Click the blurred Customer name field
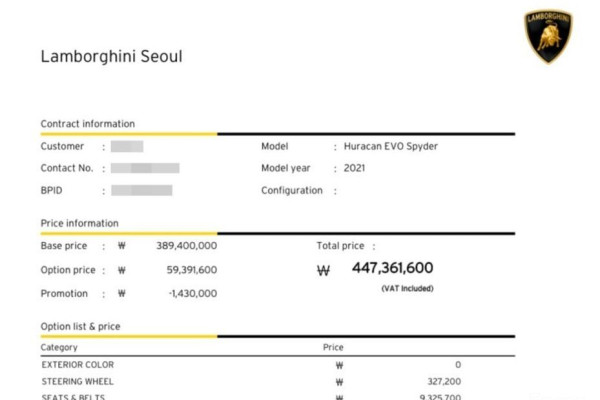Viewport: 600px width, 400px height. 127,146
